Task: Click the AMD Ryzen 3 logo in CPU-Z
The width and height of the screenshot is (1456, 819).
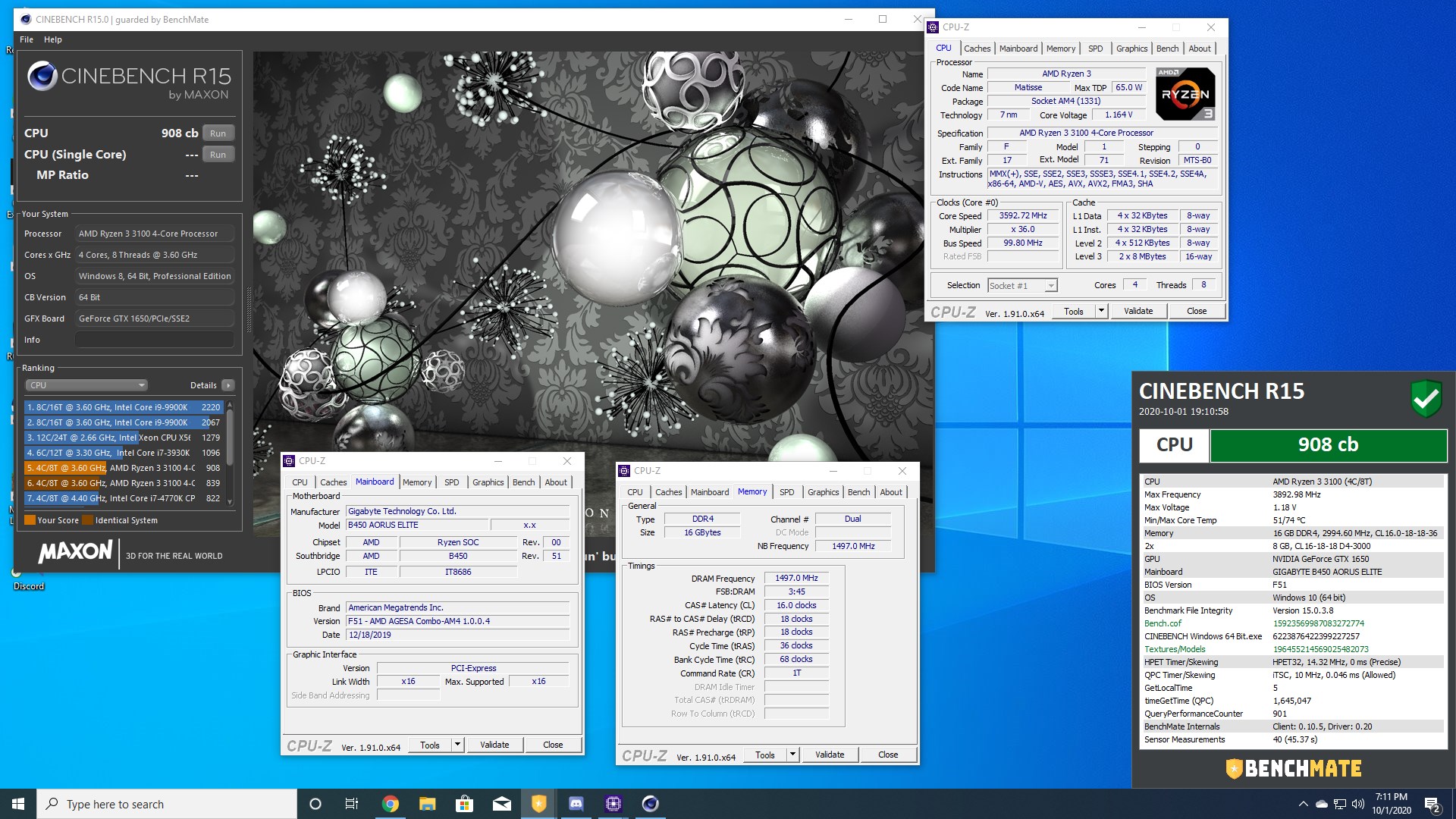Action: [x=1185, y=94]
